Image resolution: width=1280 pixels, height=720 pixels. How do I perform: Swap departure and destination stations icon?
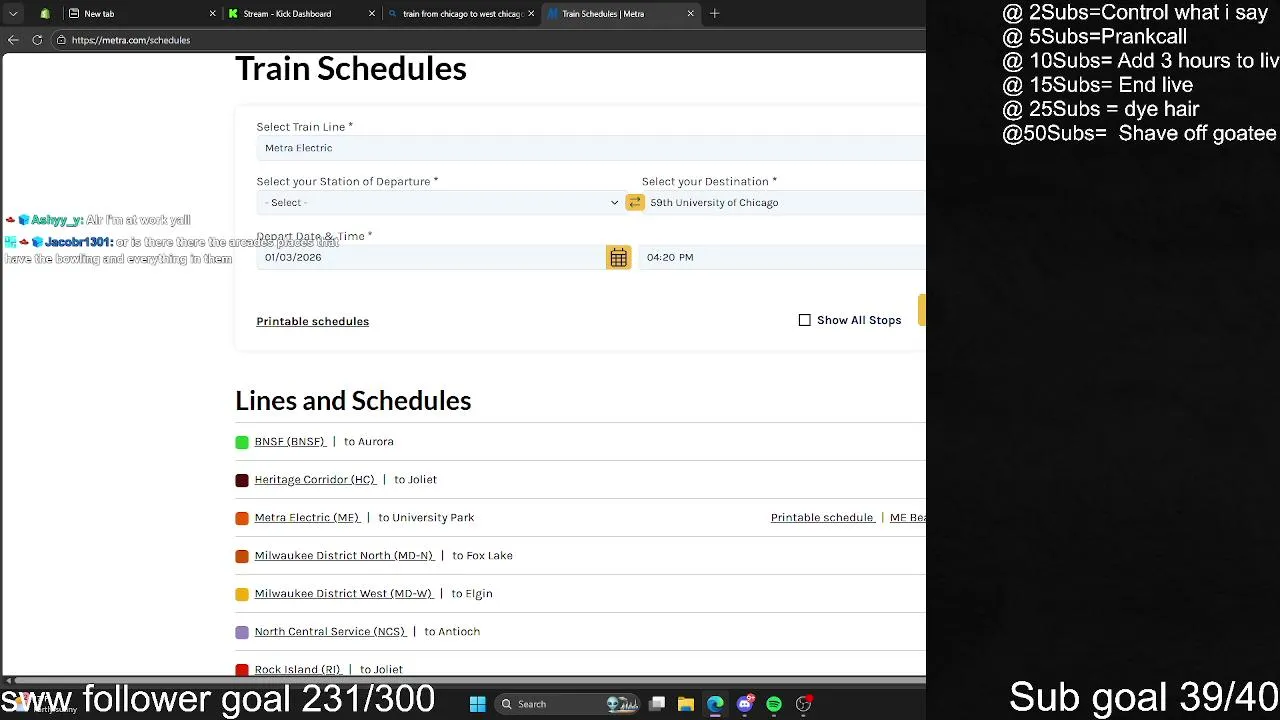[635, 202]
